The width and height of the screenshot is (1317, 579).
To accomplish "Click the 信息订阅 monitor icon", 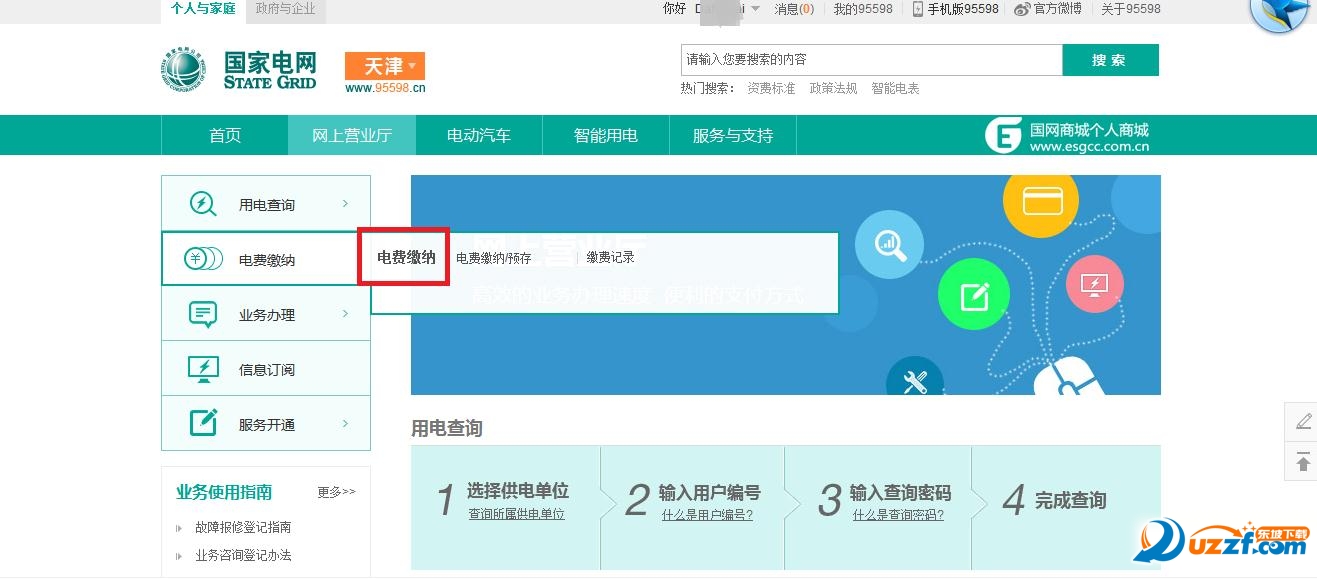I will (x=203, y=368).
